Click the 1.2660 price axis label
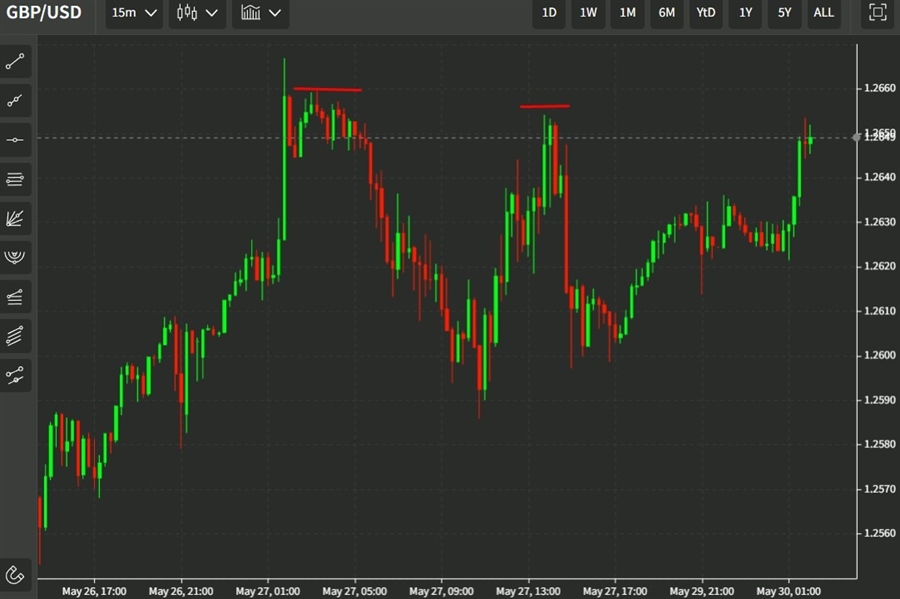 879,88
